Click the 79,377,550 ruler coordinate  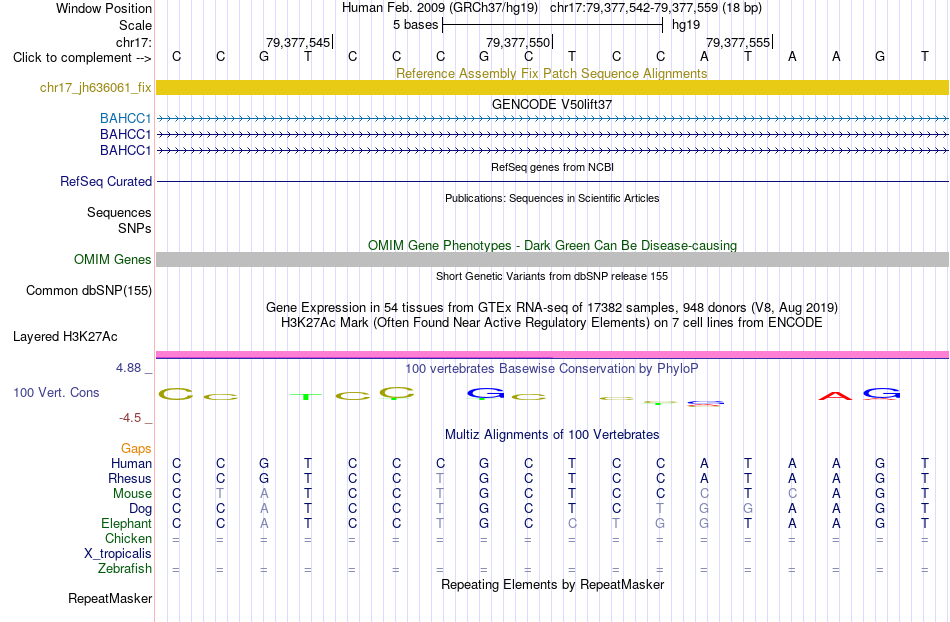[x=518, y=42]
